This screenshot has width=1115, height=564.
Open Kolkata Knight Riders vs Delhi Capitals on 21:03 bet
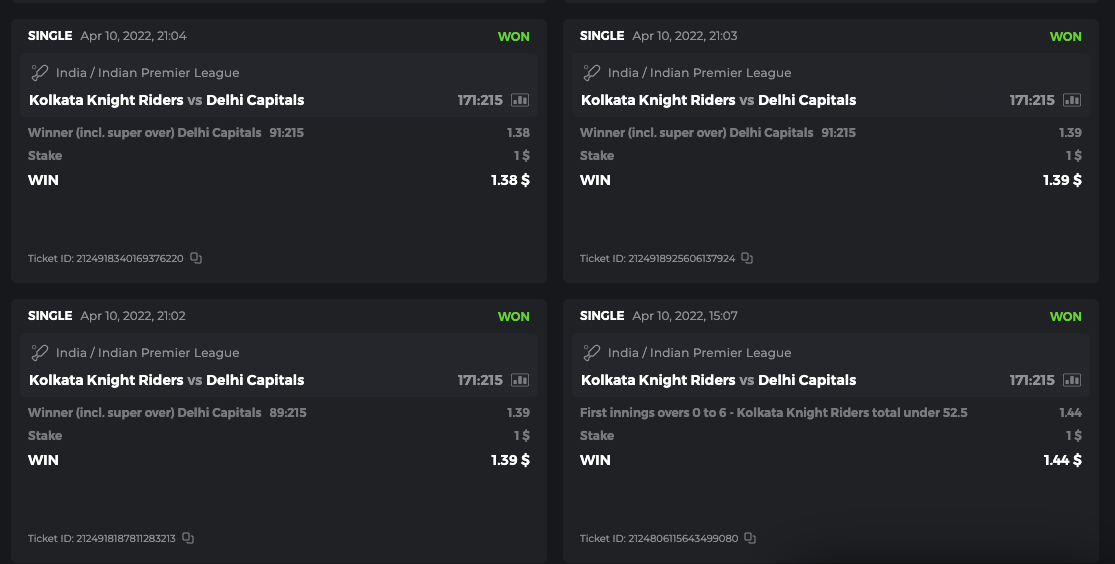(x=718, y=100)
